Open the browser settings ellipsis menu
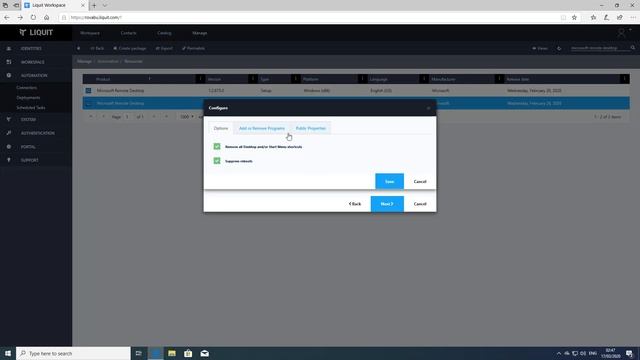 pyautogui.click(x=633, y=18)
